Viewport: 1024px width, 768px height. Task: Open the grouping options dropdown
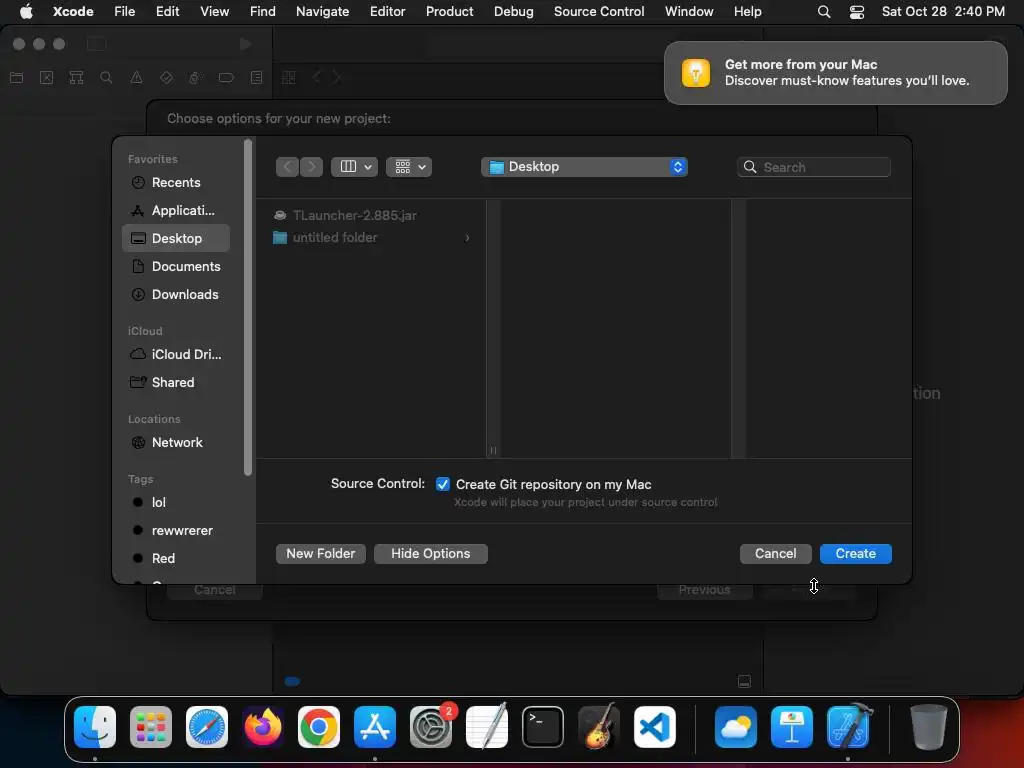click(409, 167)
